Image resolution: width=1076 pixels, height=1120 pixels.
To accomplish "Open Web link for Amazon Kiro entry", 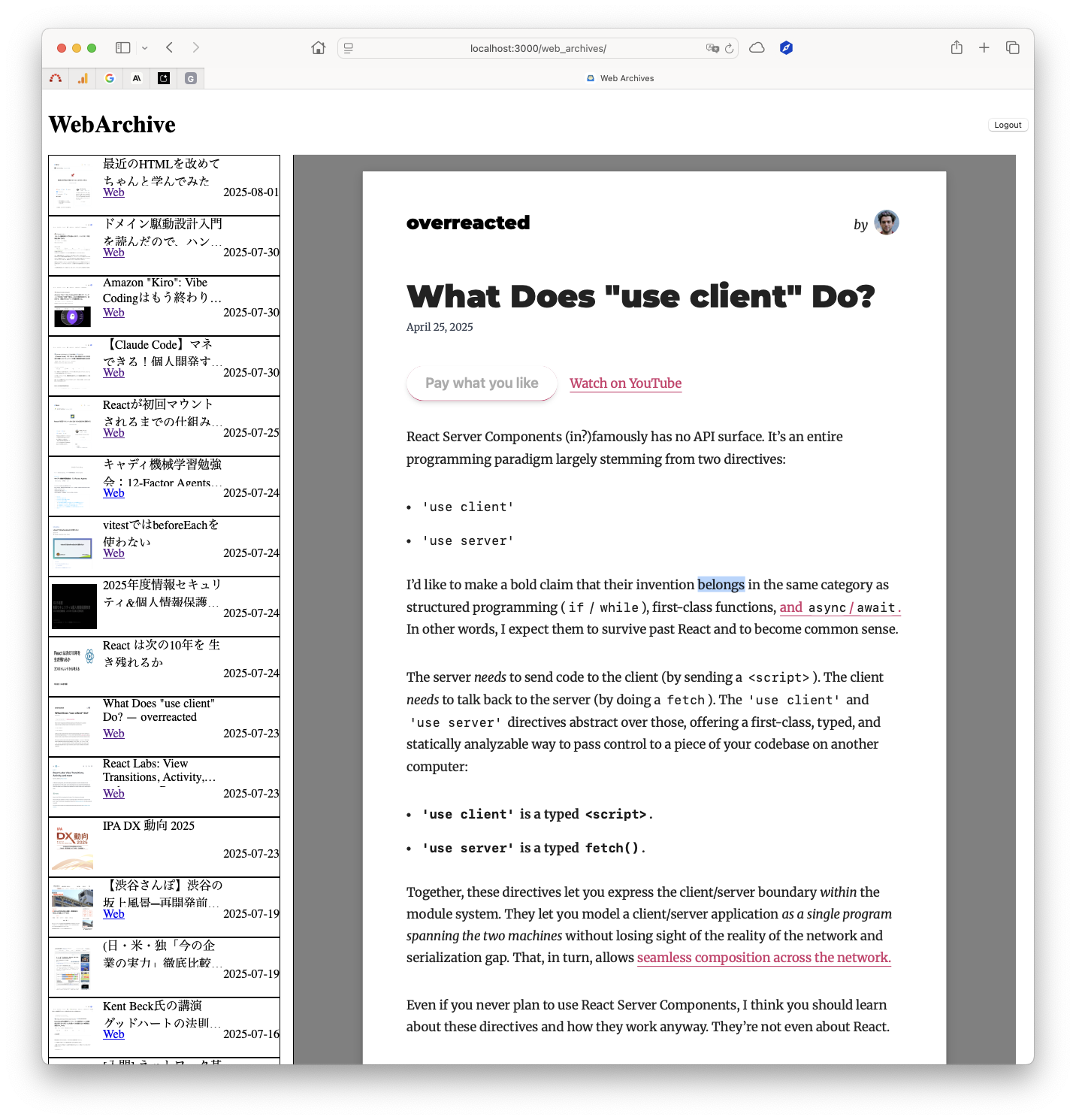I will click(113, 313).
